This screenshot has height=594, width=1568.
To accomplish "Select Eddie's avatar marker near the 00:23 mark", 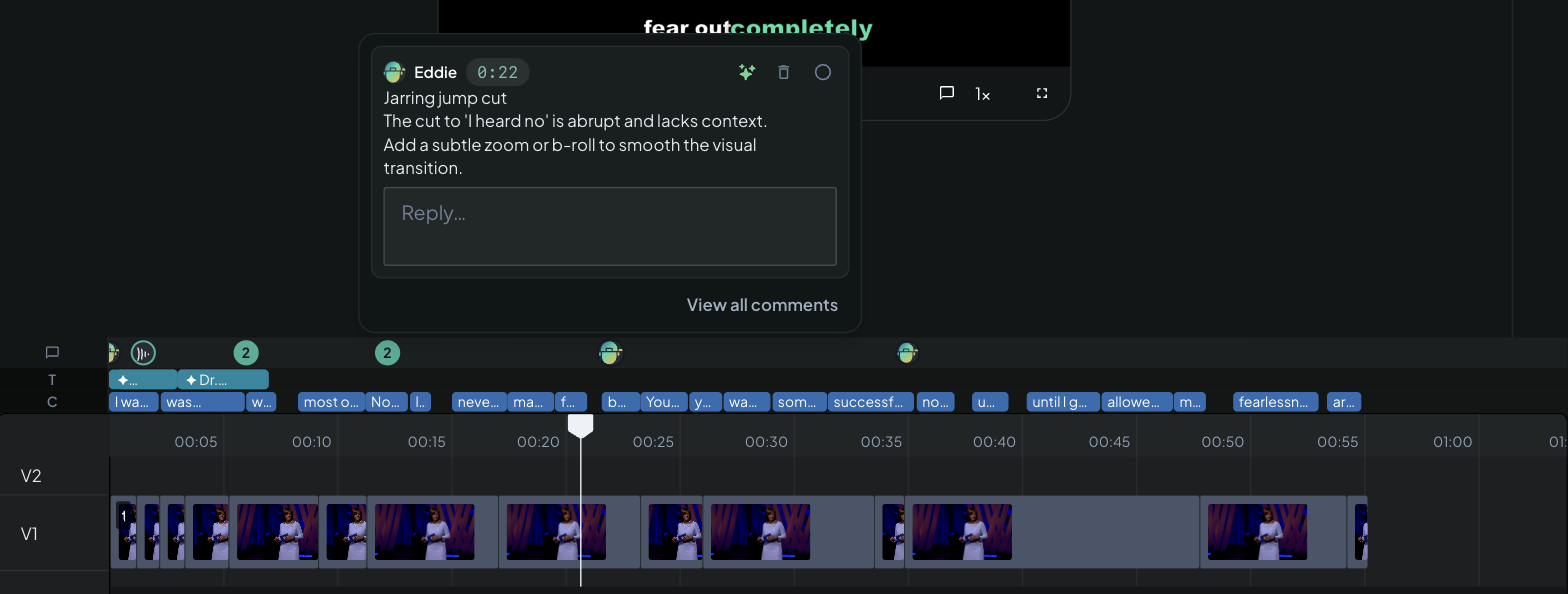I will coord(610,352).
